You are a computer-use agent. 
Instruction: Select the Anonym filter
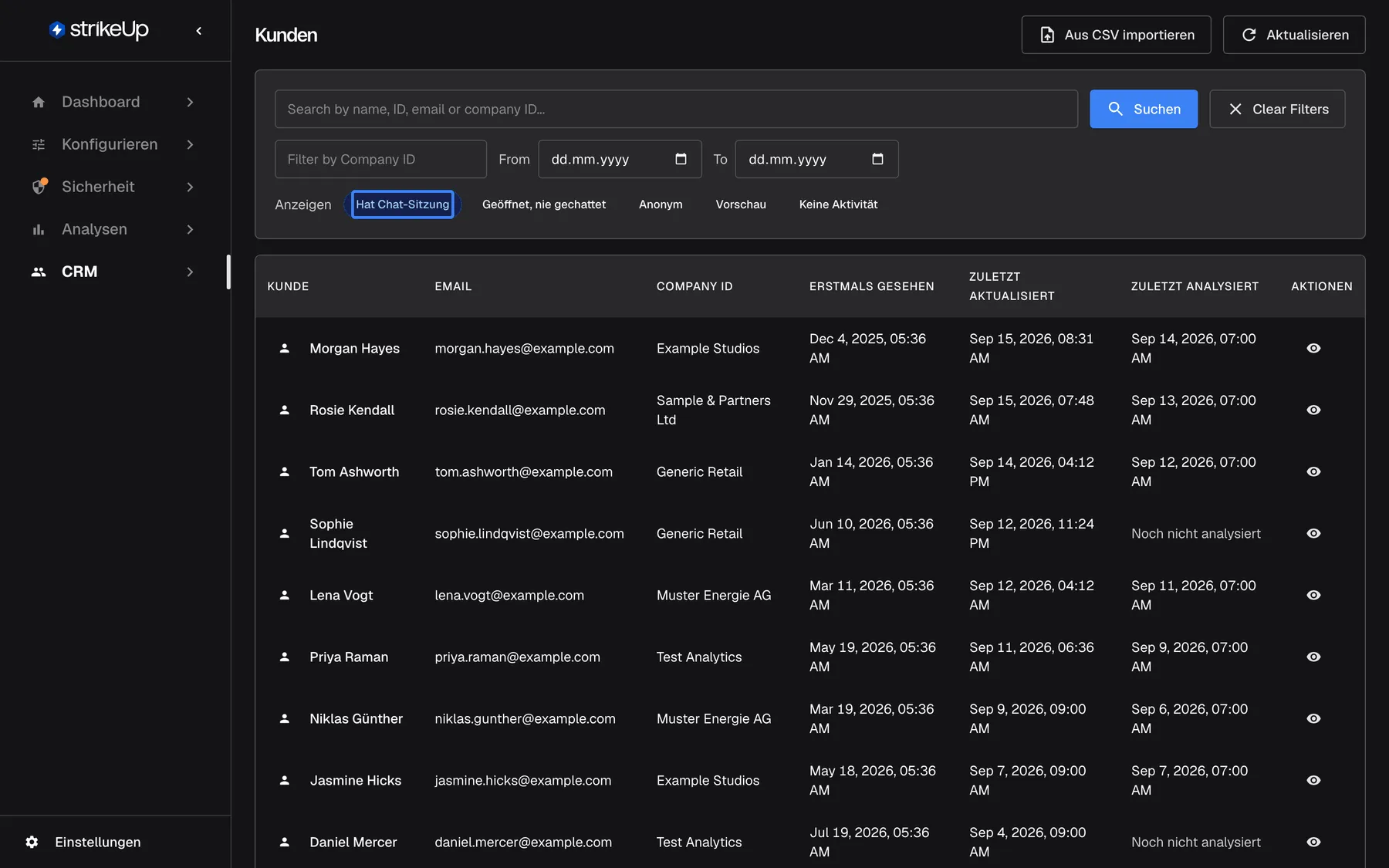click(x=661, y=204)
